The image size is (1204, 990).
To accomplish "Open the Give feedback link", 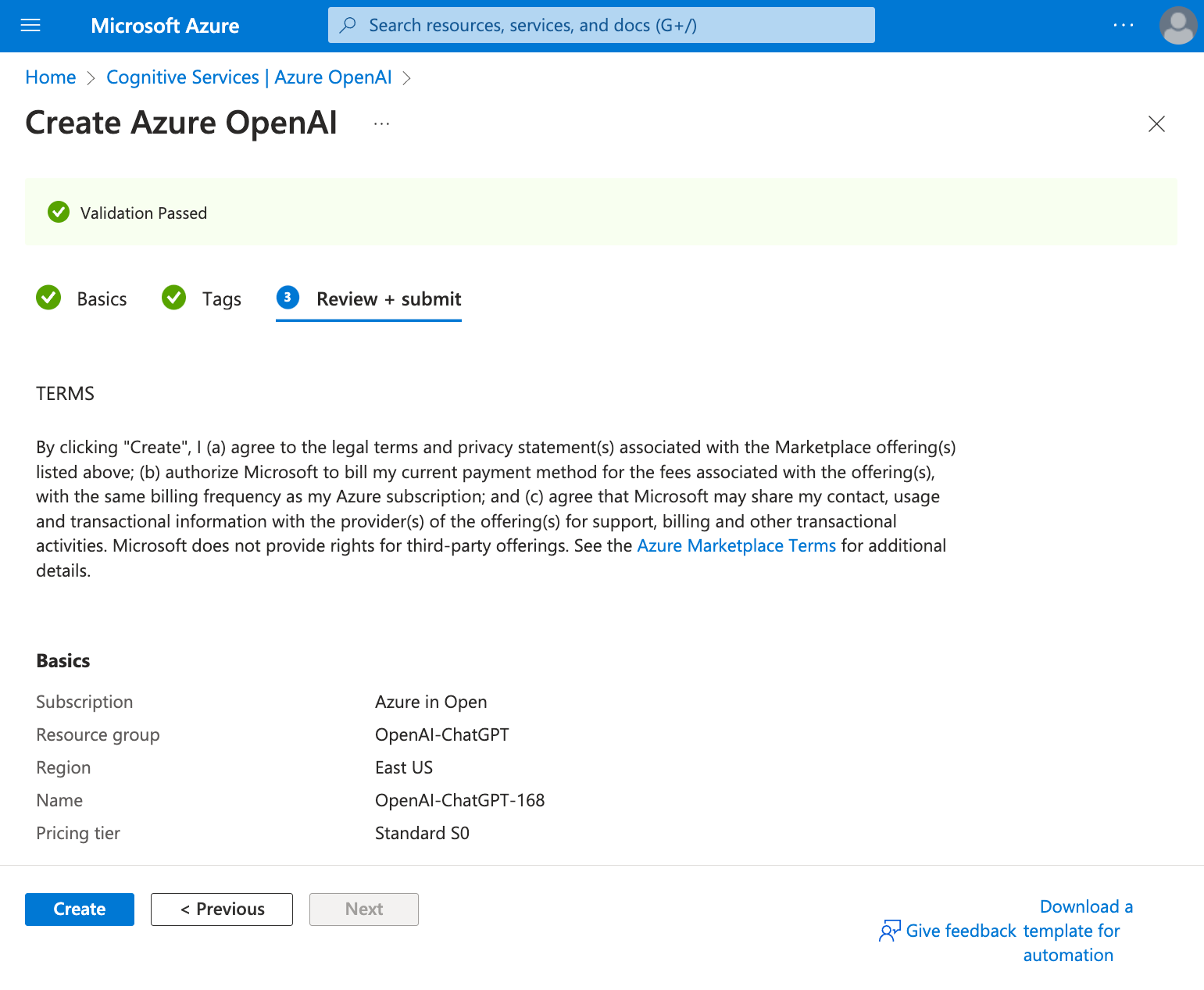I will 961,931.
